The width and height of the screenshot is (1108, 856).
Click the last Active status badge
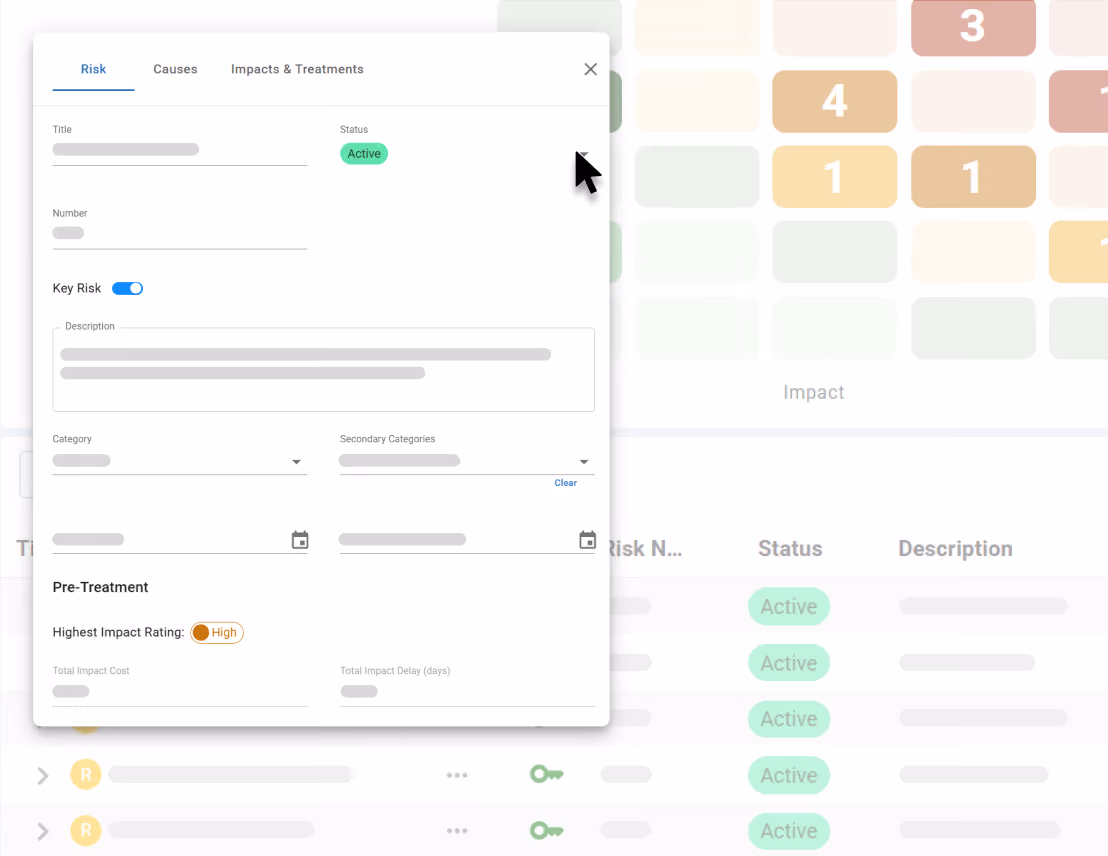click(x=789, y=831)
